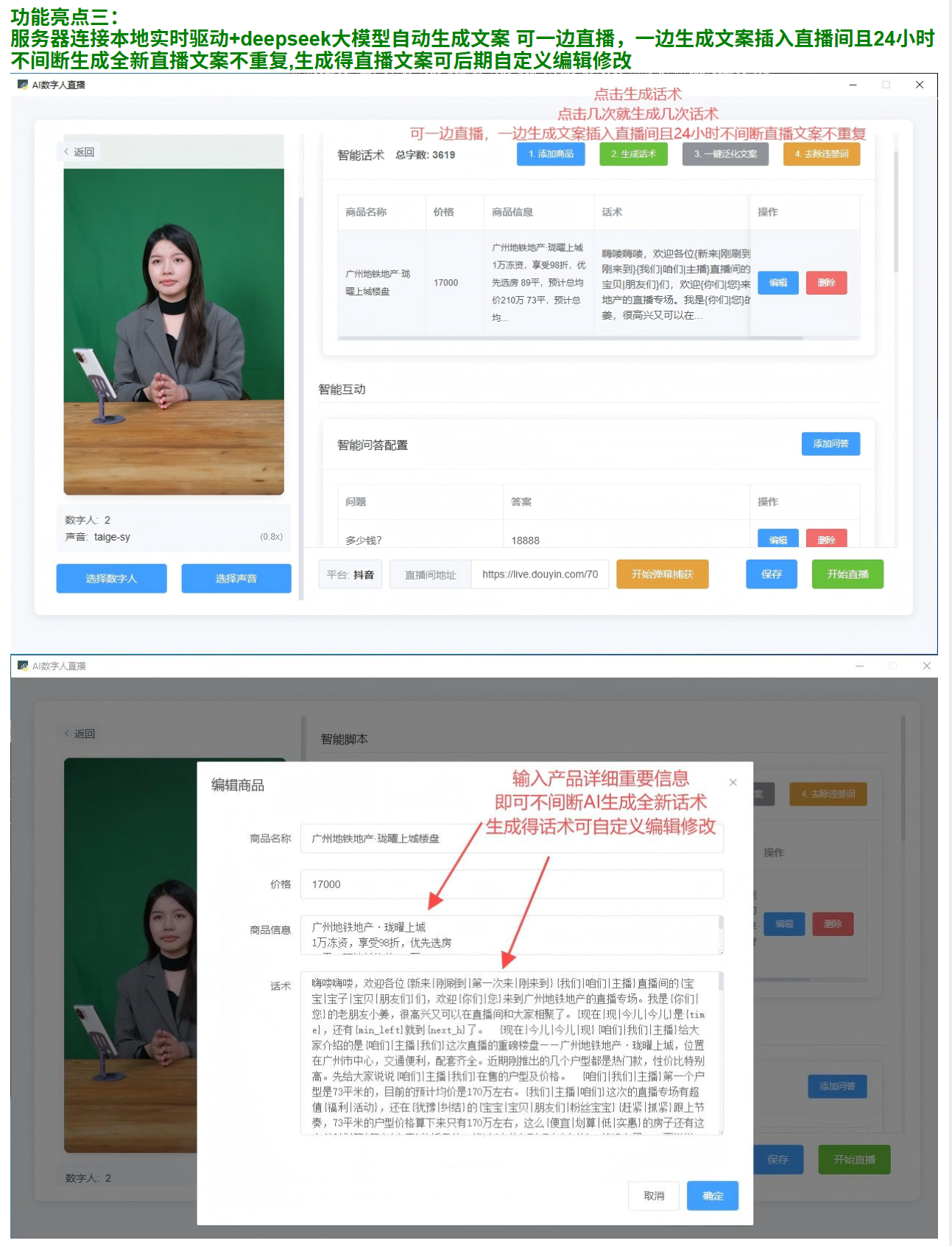Click 返回 back link in top window
Image resolution: width=952 pixels, height=1246 pixels.
point(79,152)
